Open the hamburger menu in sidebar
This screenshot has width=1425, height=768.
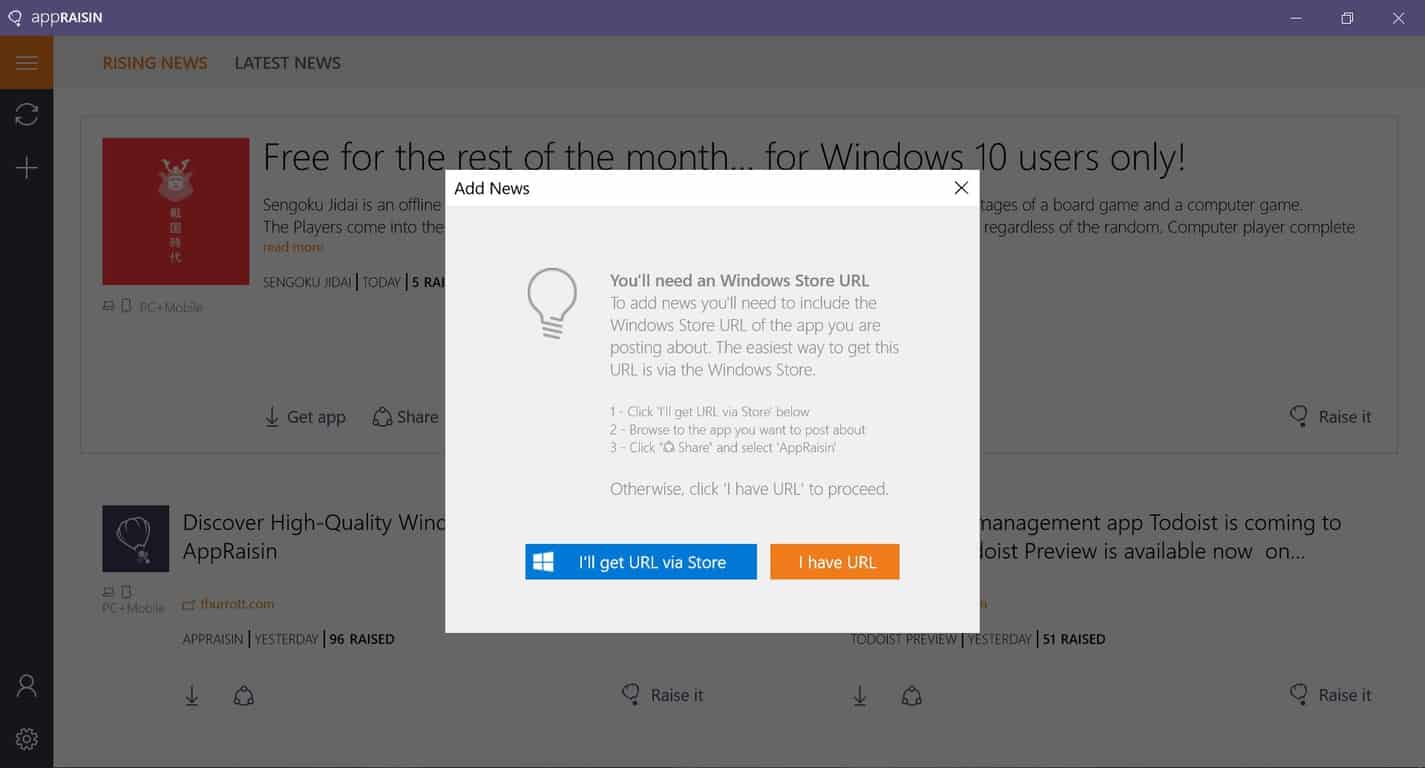tap(27, 63)
